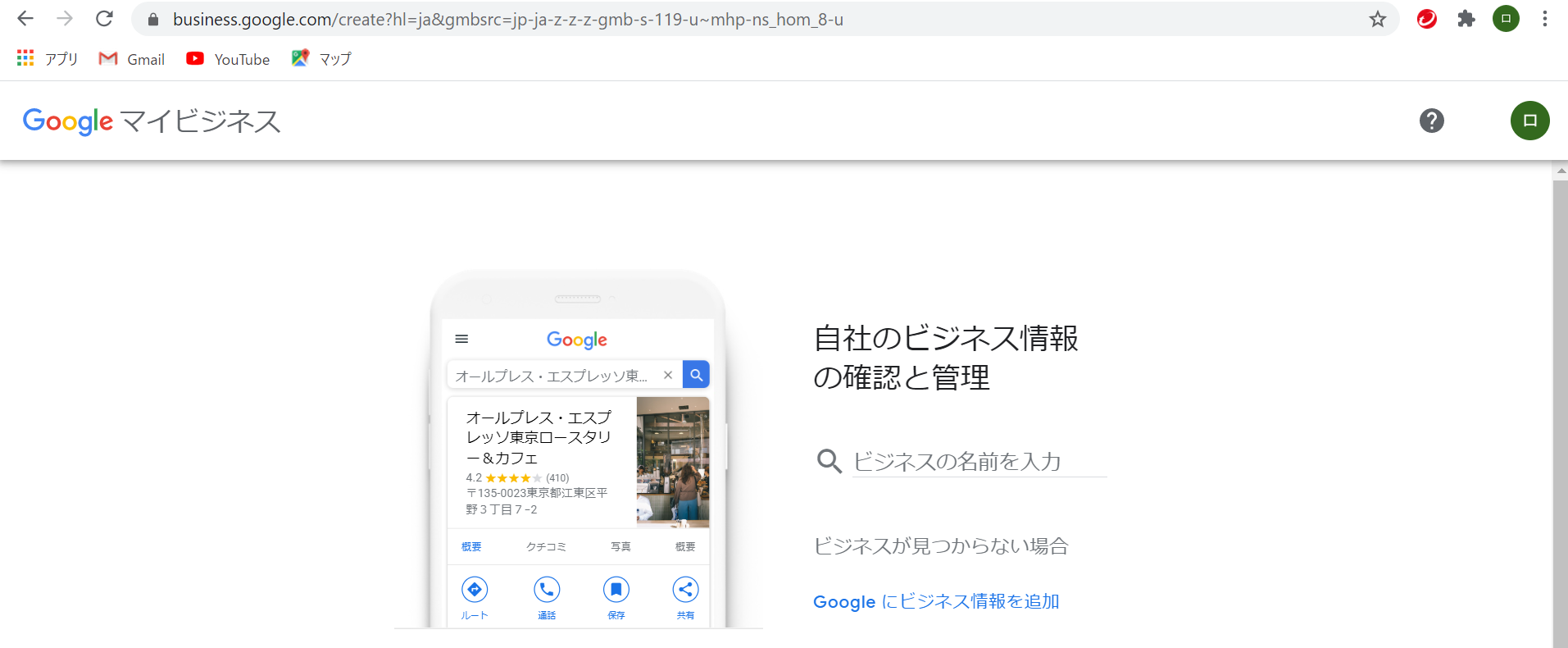Go back to the previous page
1568x648 pixels.
click(x=25, y=19)
